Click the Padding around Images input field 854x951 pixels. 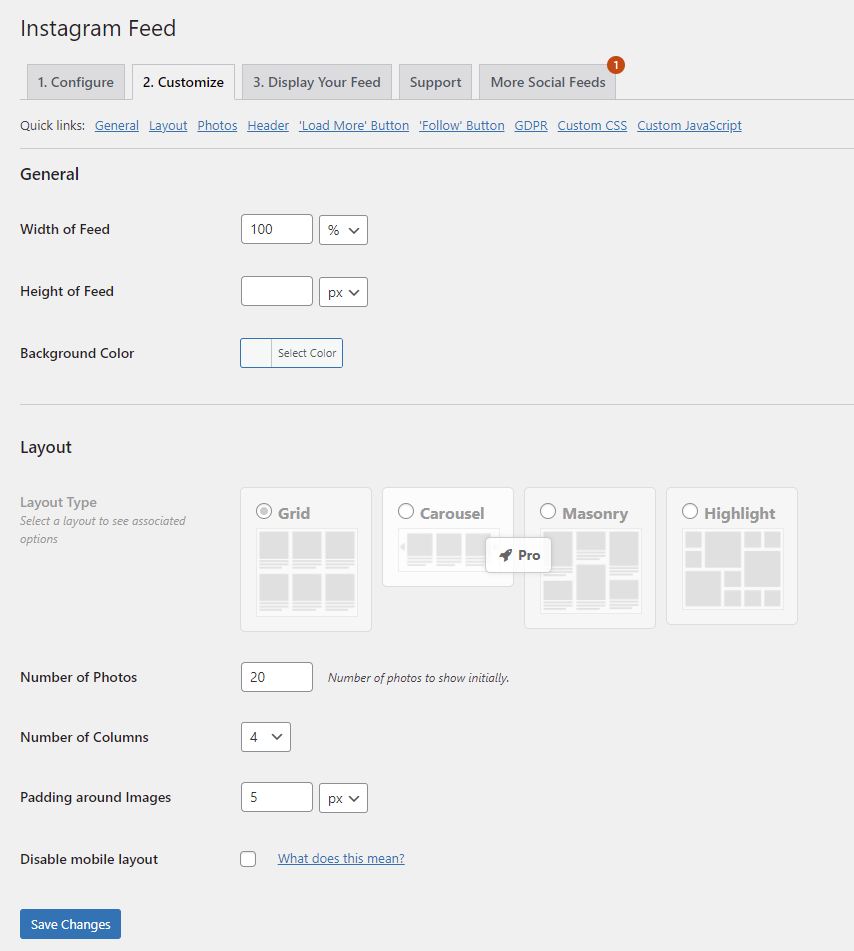(x=277, y=797)
